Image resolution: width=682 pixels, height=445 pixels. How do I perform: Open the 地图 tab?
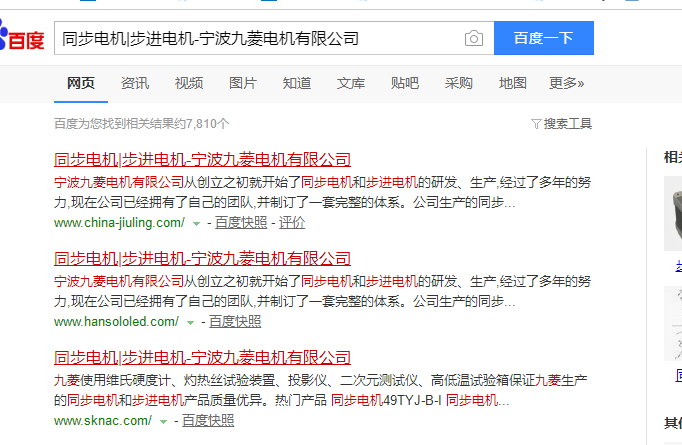tap(512, 83)
